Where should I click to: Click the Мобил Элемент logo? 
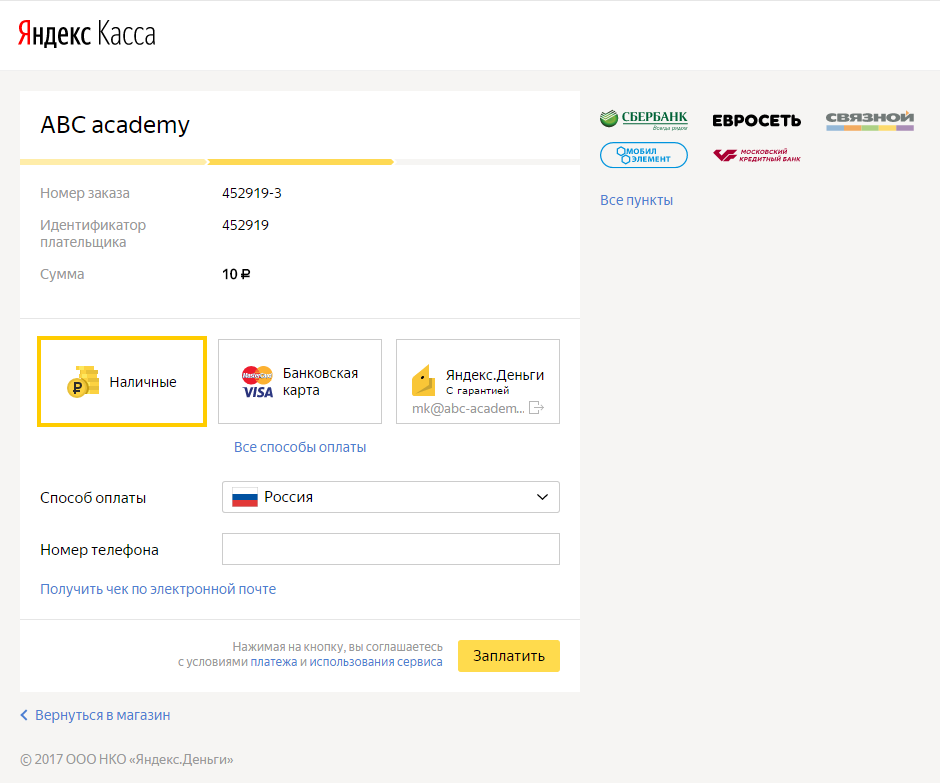[644, 155]
